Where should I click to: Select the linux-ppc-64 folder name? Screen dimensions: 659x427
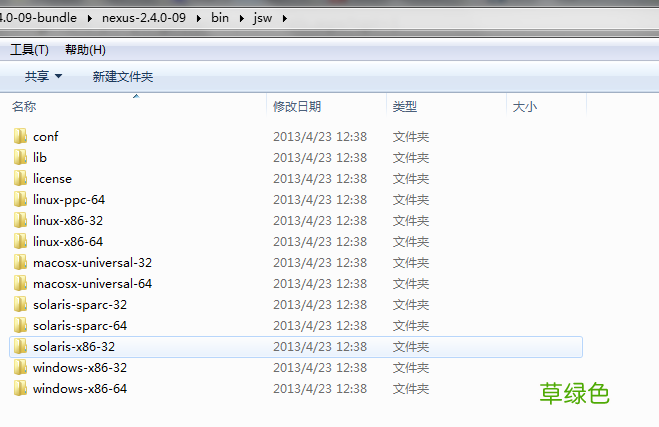[69, 200]
